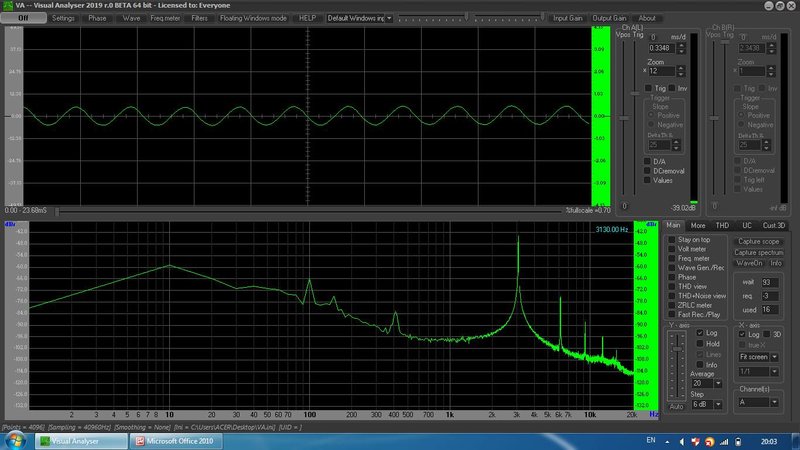Toggle the Y-axis Log checkbox

pos(700,333)
